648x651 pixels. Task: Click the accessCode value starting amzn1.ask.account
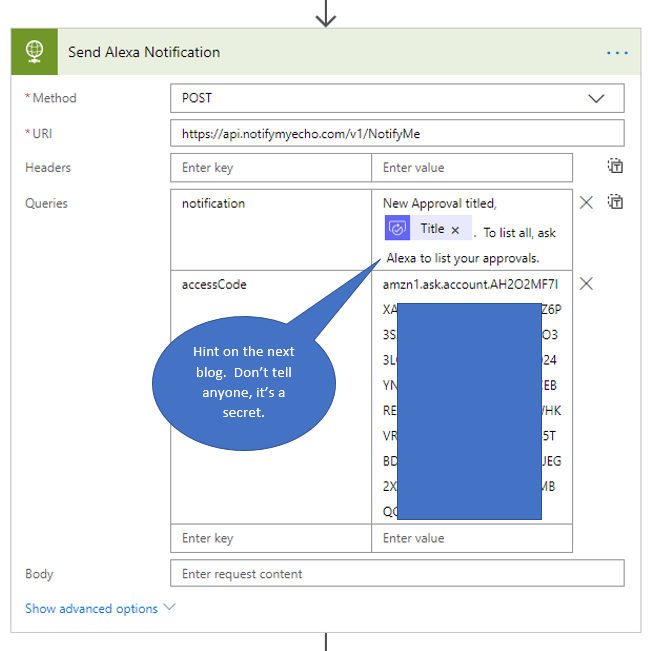(x=472, y=397)
